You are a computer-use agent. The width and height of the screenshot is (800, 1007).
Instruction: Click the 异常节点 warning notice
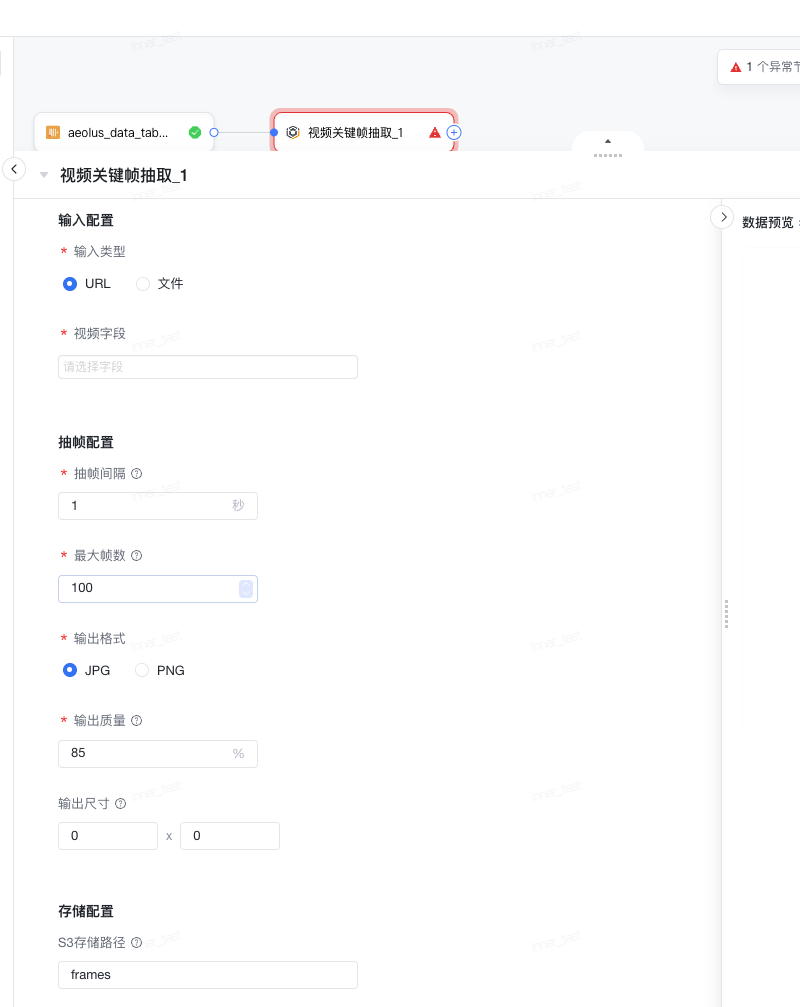pyautogui.click(x=765, y=67)
